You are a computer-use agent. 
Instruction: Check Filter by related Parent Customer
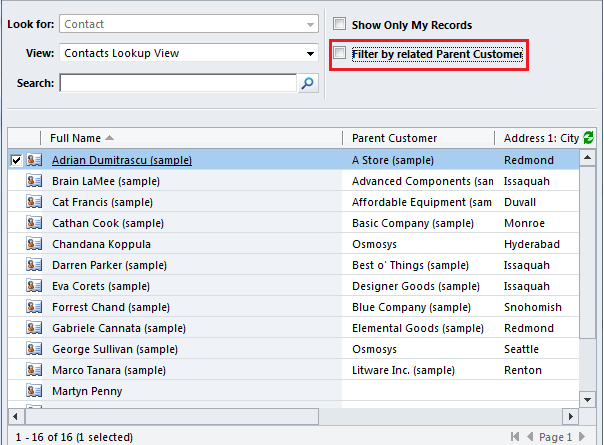(339, 52)
